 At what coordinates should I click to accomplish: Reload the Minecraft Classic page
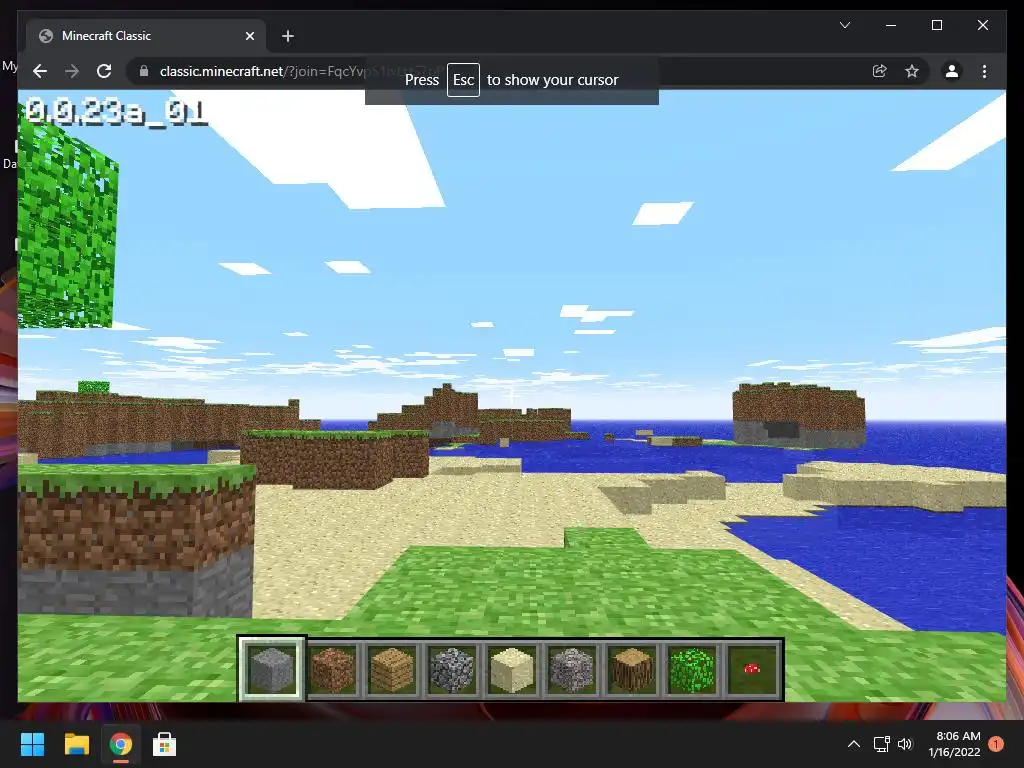point(104,71)
